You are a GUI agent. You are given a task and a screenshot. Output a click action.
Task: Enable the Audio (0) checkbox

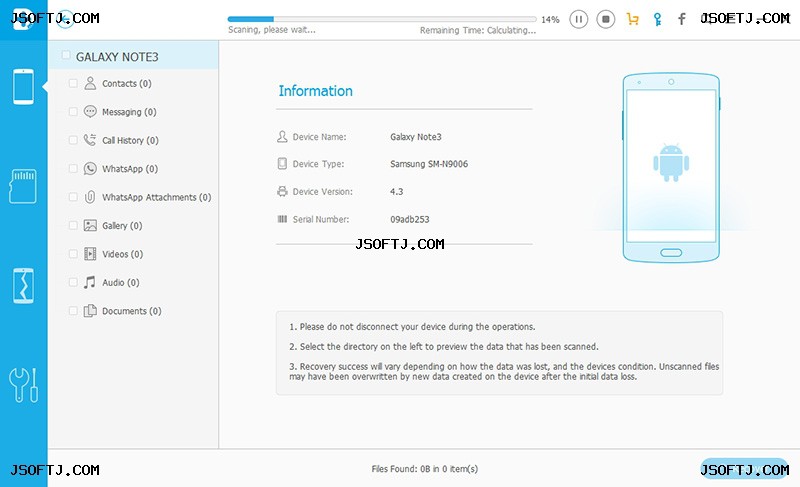[x=73, y=282]
